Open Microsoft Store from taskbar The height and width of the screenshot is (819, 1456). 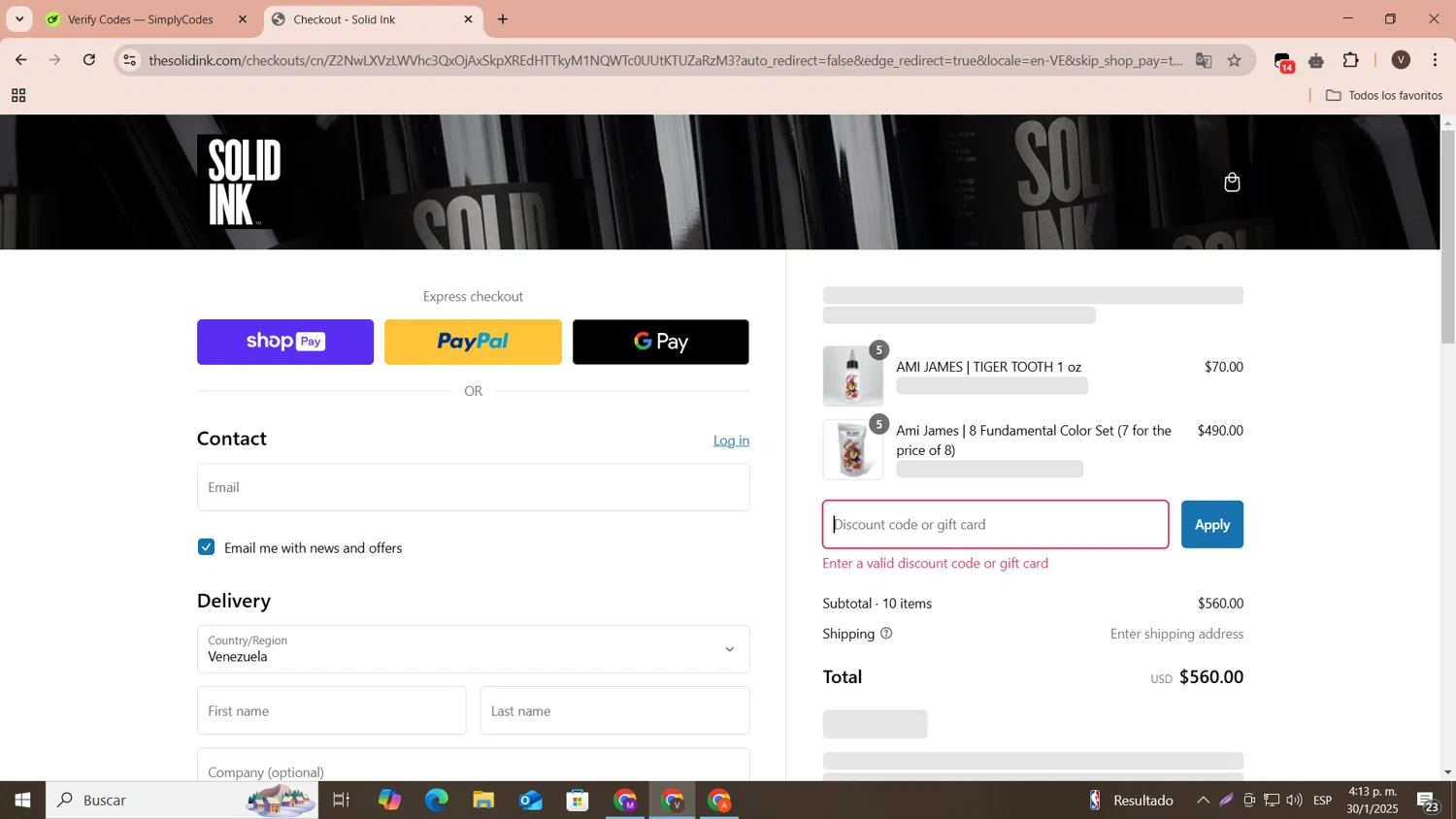(579, 801)
